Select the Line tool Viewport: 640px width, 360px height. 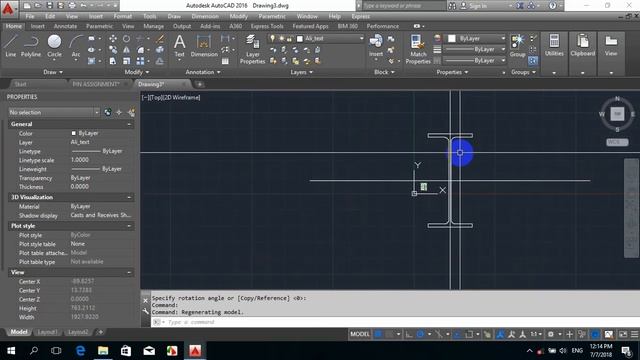click(x=11, y=46)
